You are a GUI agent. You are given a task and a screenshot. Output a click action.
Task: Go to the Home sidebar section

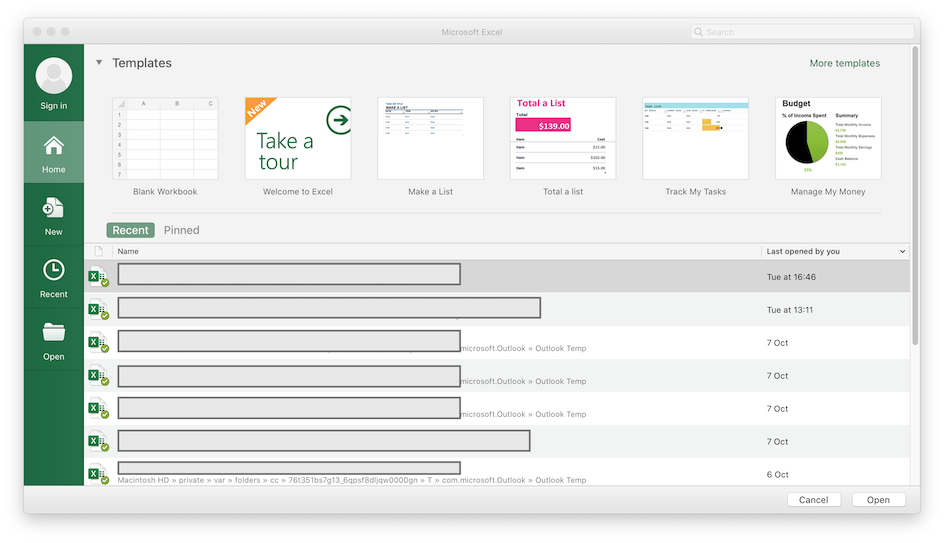pyautogui.click(x=54, y=152)
